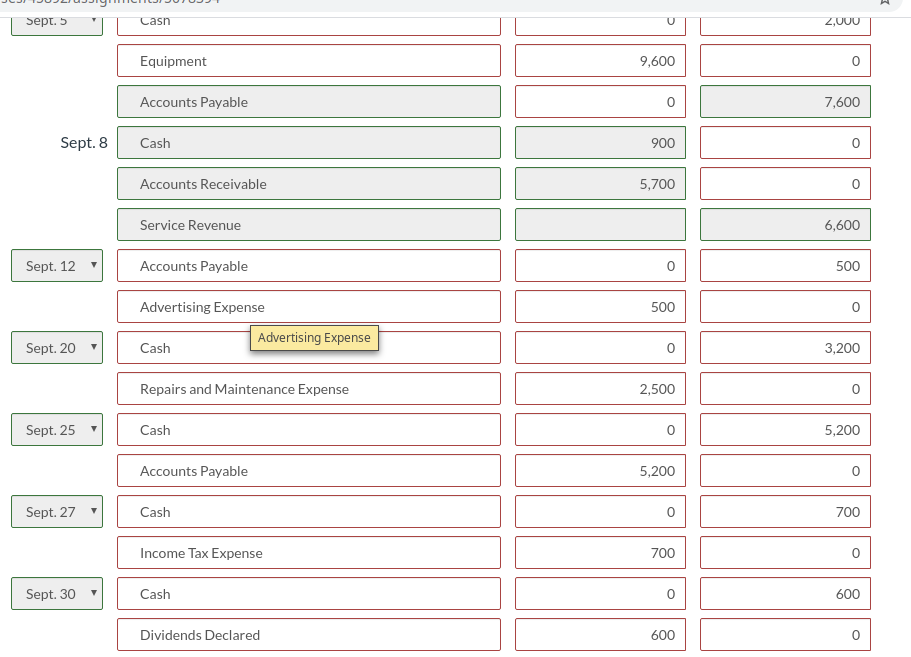The width and height of the screenshot is (911, 657).
Task: Click the Advertising Expense tooltip
Action: [x=314, y=338]
